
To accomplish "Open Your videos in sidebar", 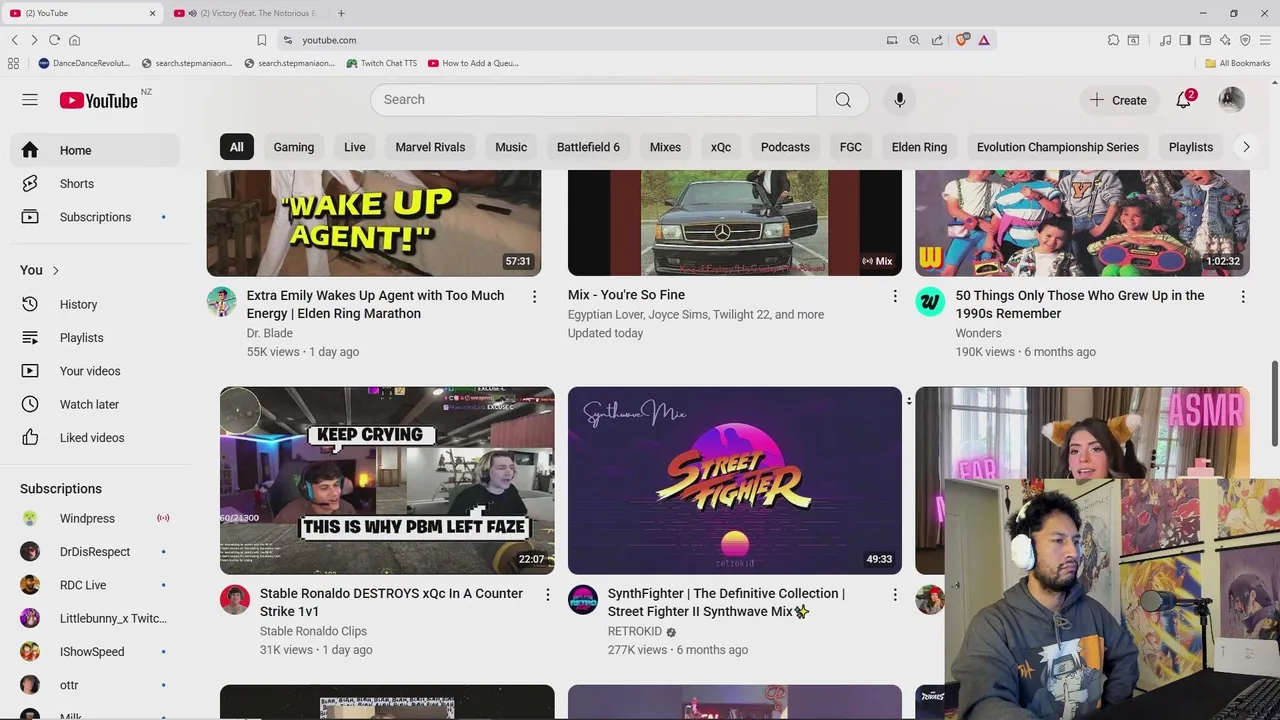I will coord(95,371).
